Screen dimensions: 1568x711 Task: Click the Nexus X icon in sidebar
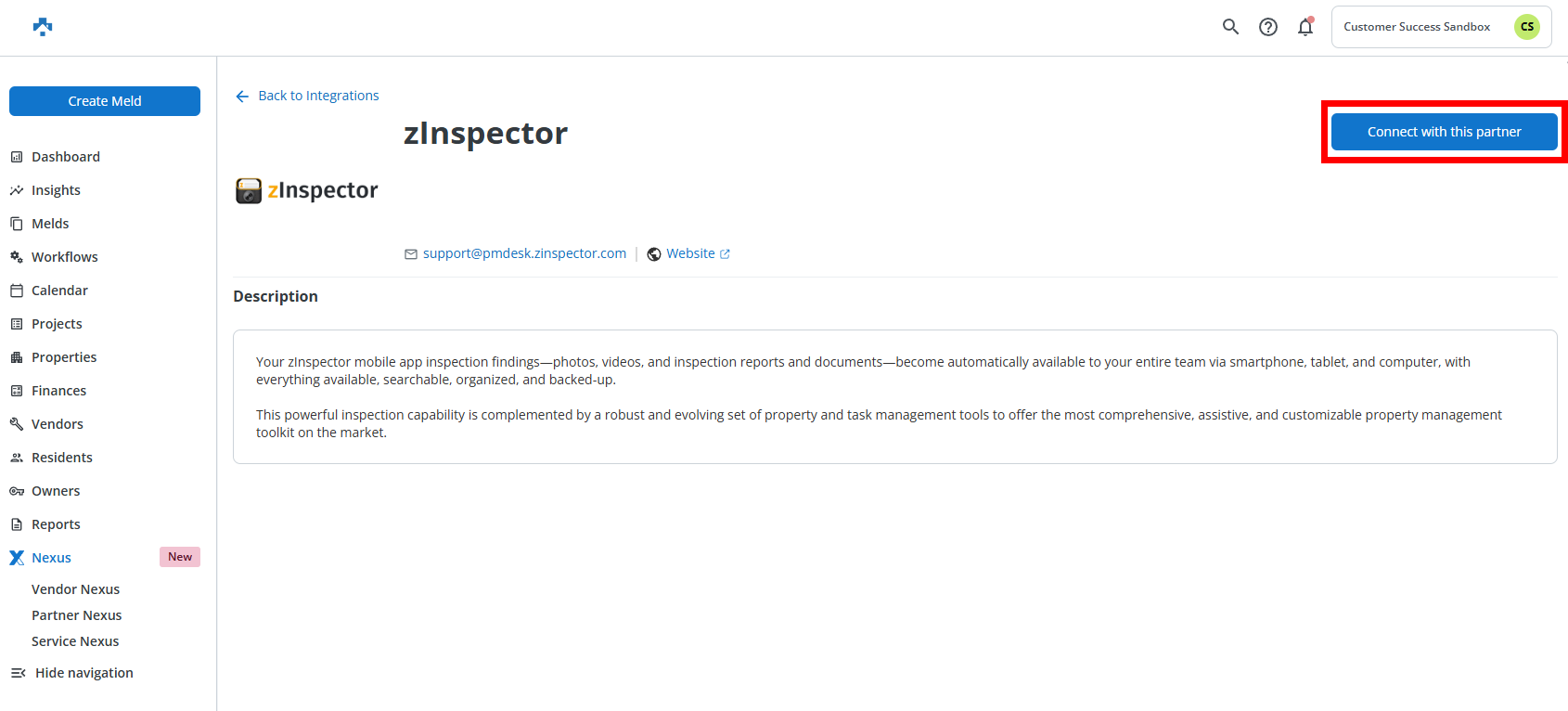click(x=17, y=558)
